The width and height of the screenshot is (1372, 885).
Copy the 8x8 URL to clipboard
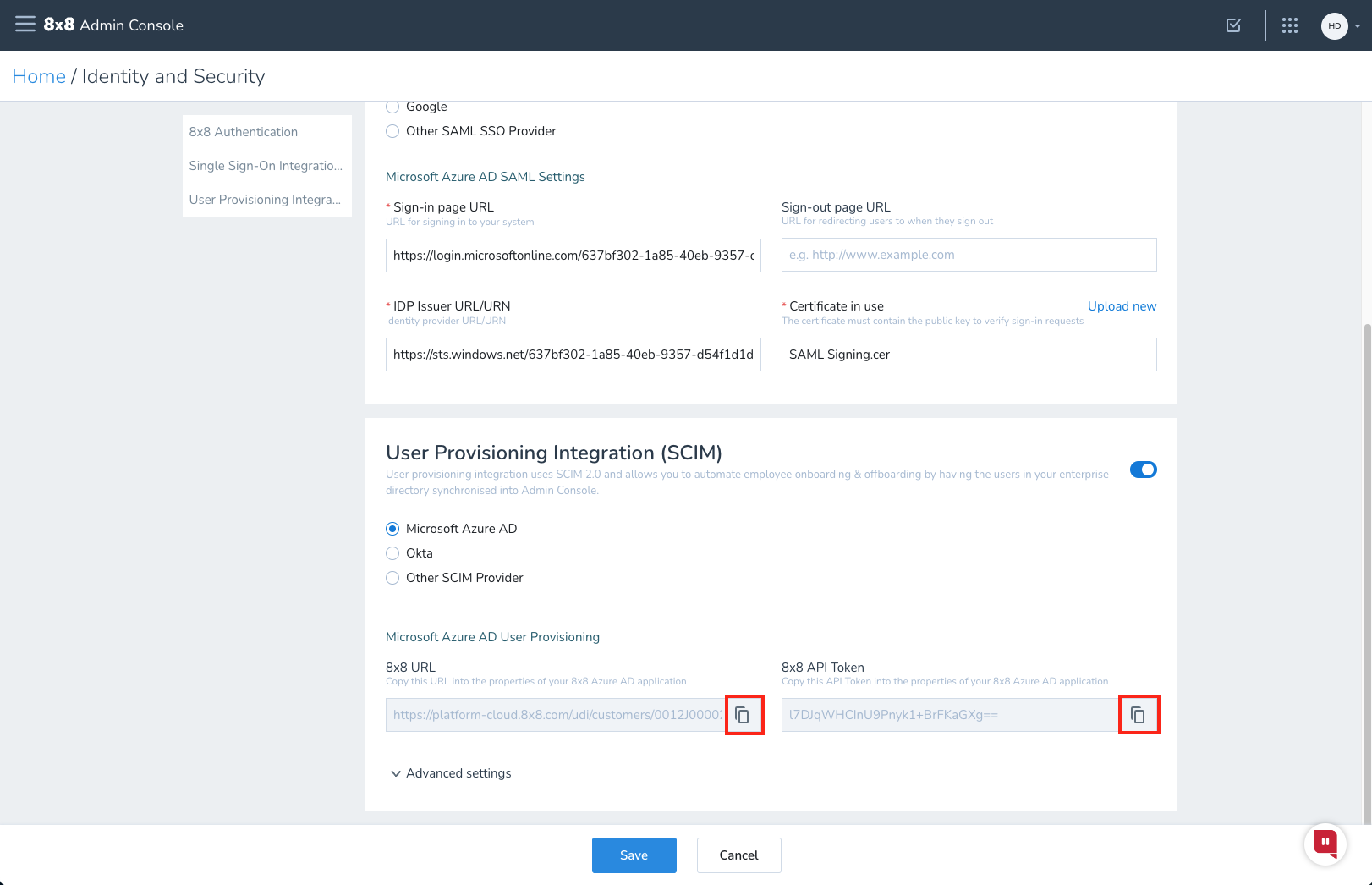tap(744, 715)
